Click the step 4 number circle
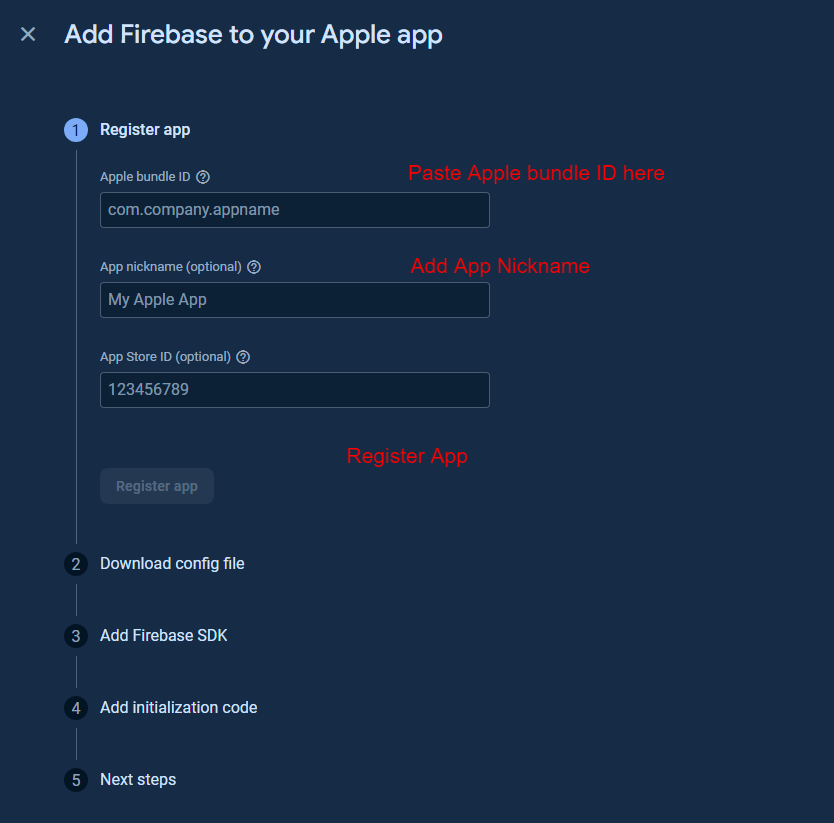This screenshot has height=823, width=834. (x=76, y=708)
